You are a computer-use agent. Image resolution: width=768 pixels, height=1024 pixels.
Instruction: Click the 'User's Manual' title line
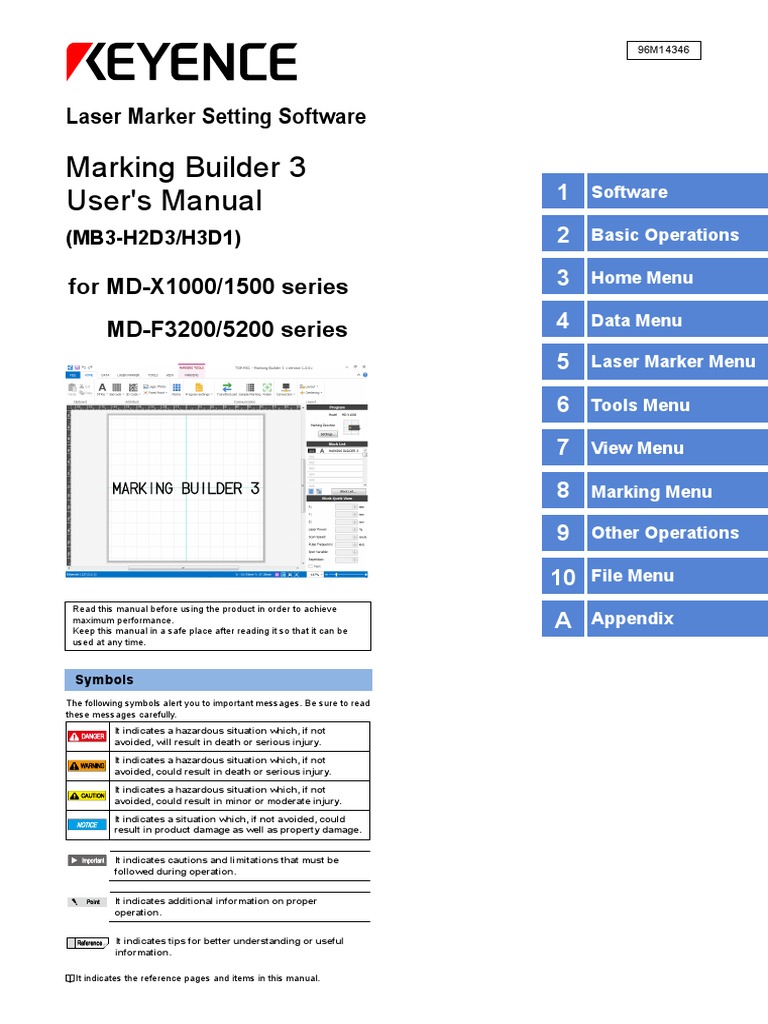pyautogui.click(x=165, y=200)
